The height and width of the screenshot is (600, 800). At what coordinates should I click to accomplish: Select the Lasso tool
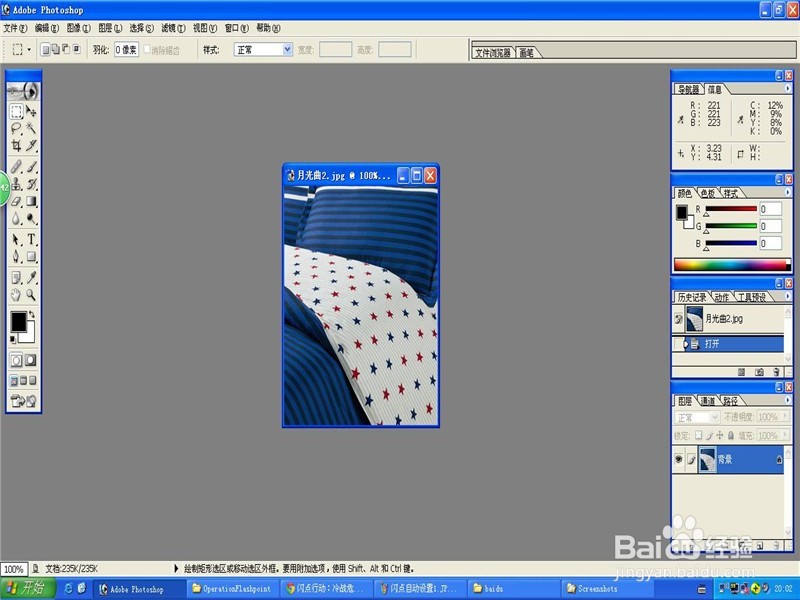(x=16, y=128)
